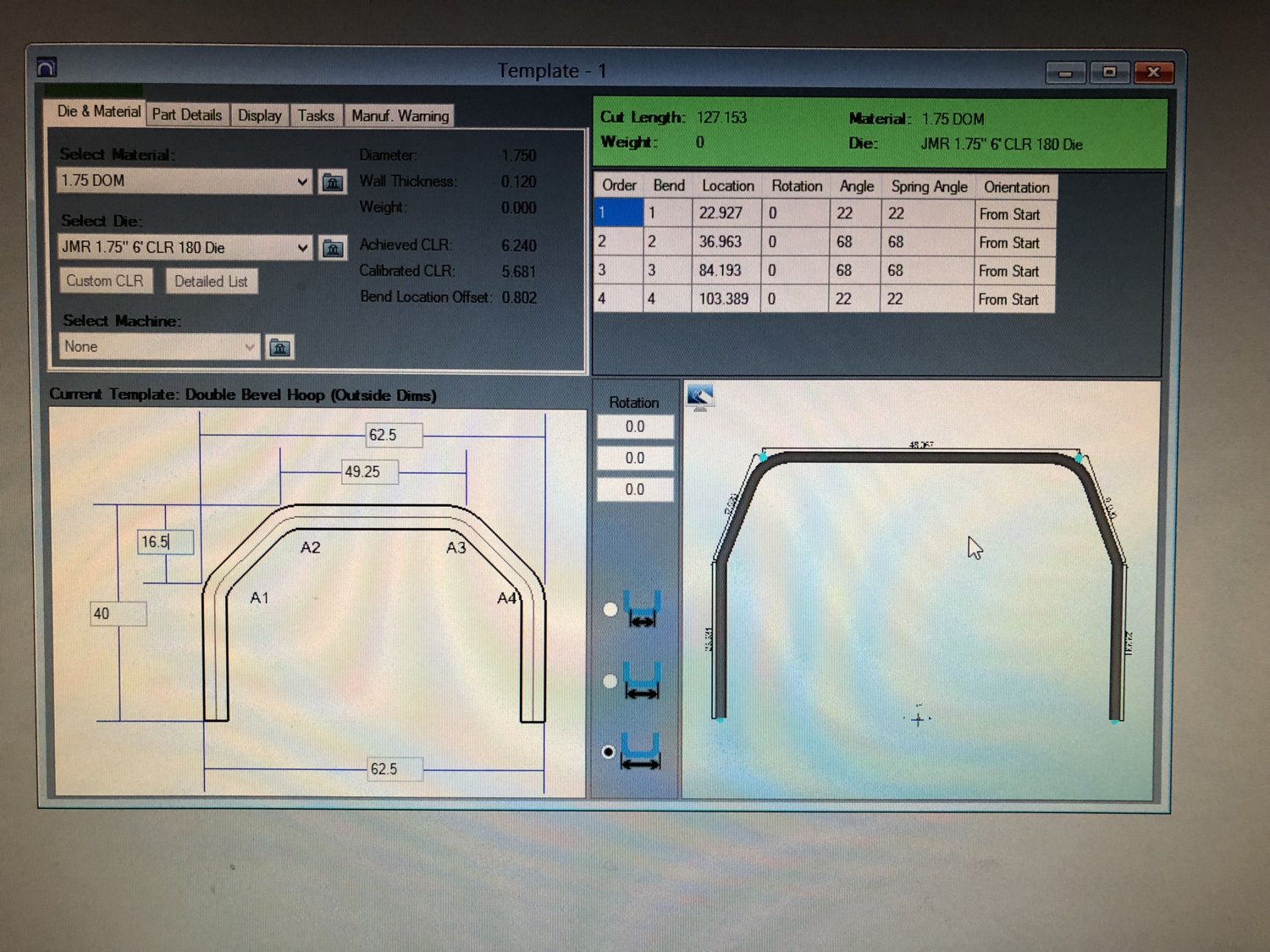The width and height of the screenshot is (1270, 952).
Task: Click the Order 3 cell in table
Action: (619, 270)
